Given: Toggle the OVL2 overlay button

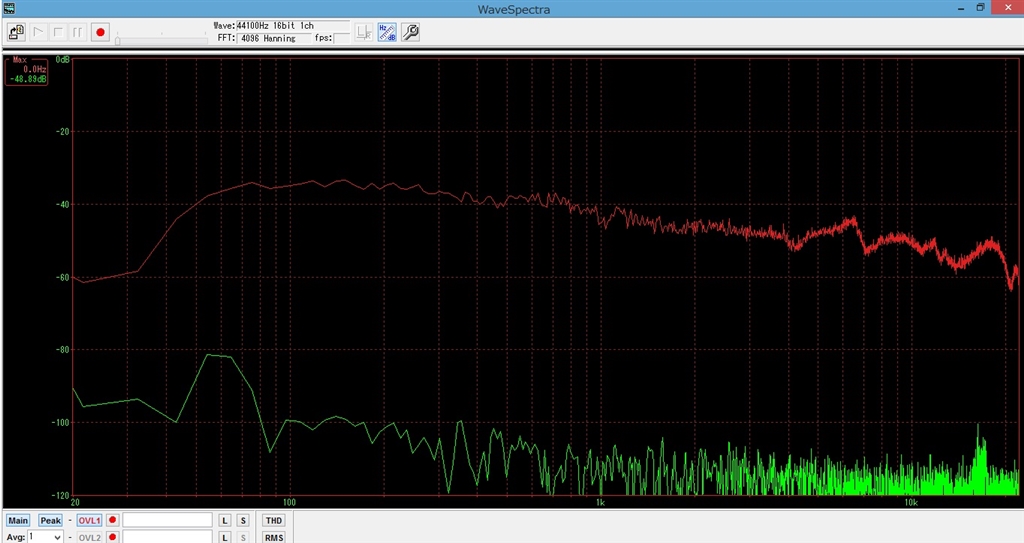Looking at the screenshot, I should coord(89,537).
